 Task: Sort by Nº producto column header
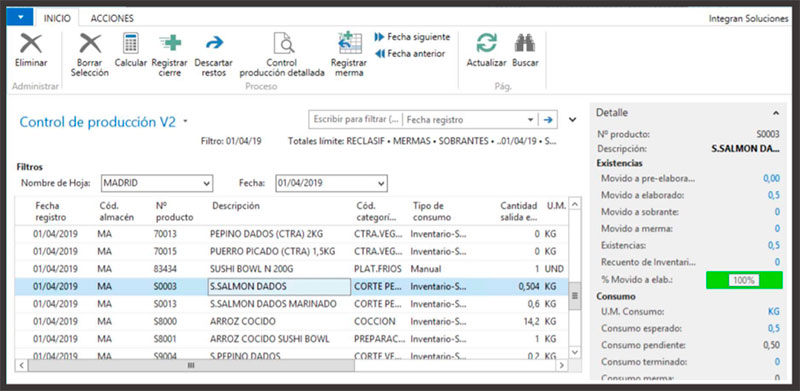174,211
